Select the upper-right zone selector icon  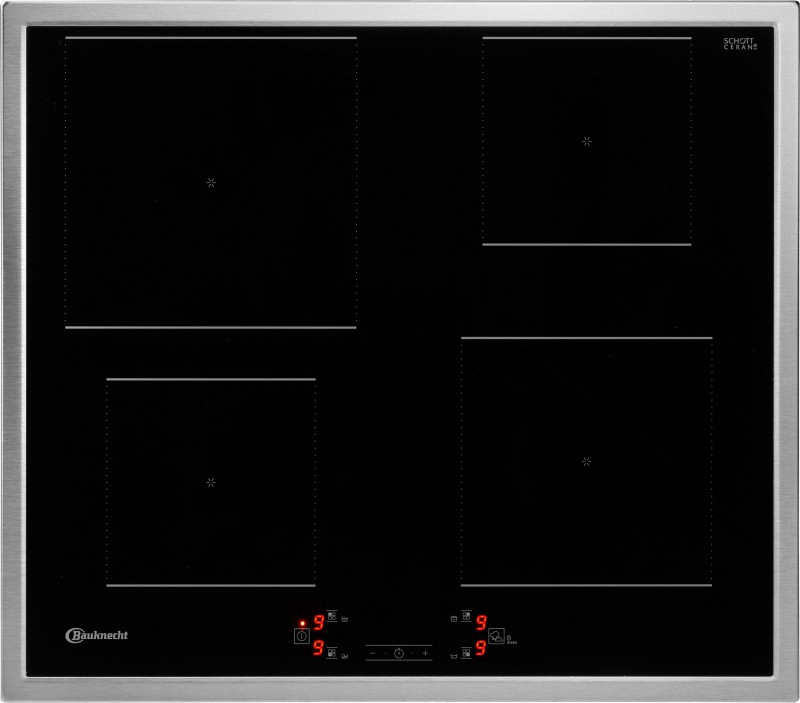coord(466,616)
